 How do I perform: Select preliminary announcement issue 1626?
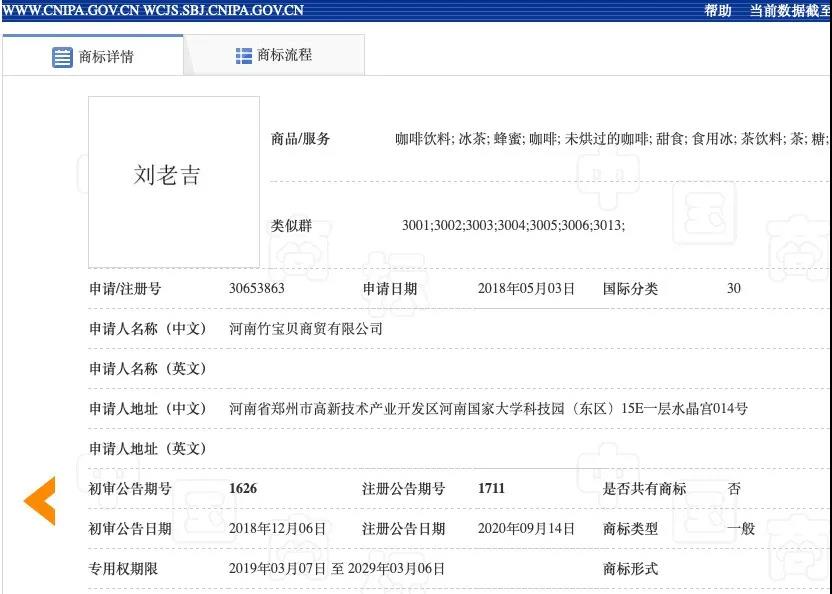coord(243,488)
